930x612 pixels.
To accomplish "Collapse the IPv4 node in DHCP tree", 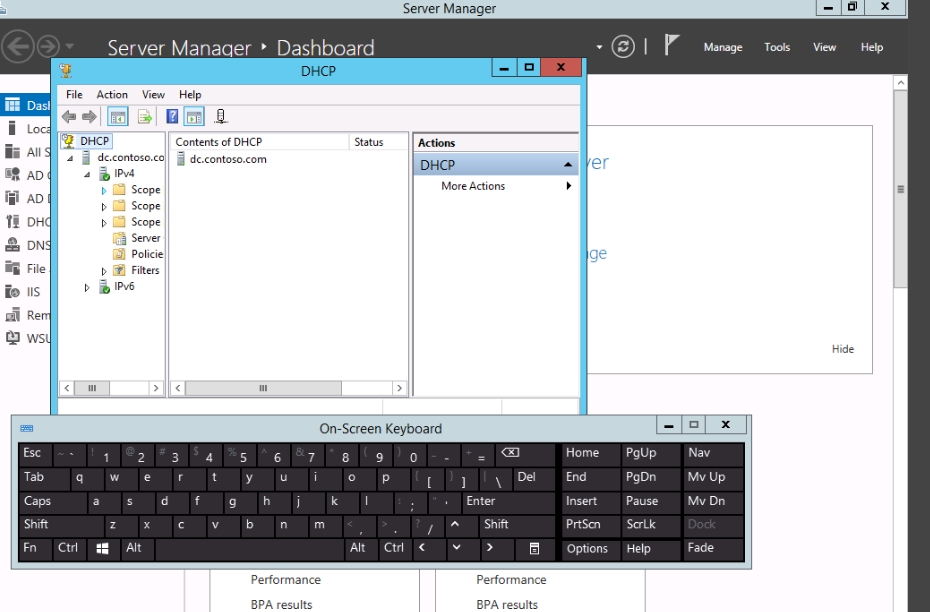I will pyautogui.click(x=87, y=174).
